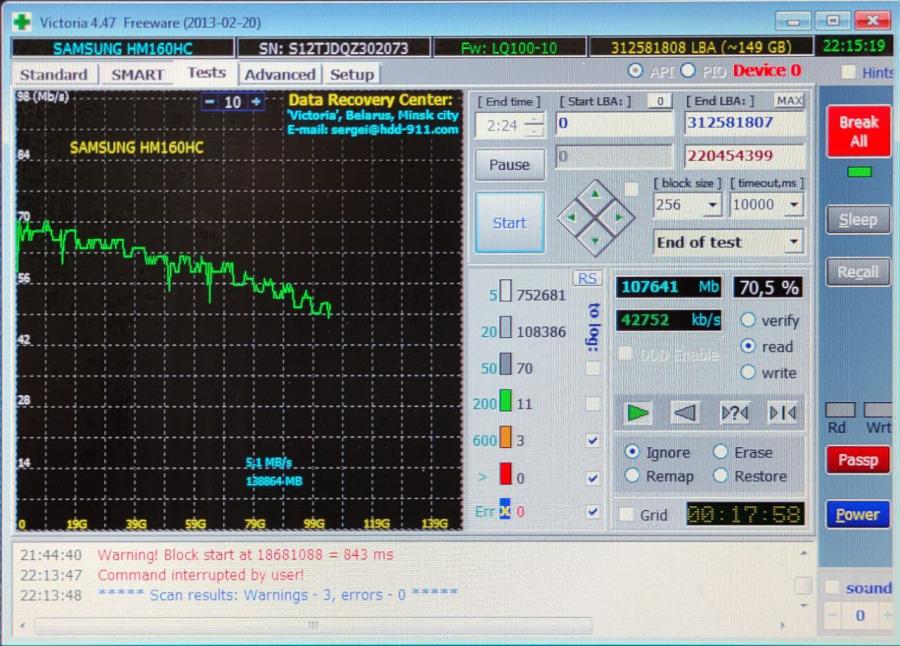Click the horizontal scrollbar in the log panel
This screenshot has width=900, height=646.
click(312, 625)
